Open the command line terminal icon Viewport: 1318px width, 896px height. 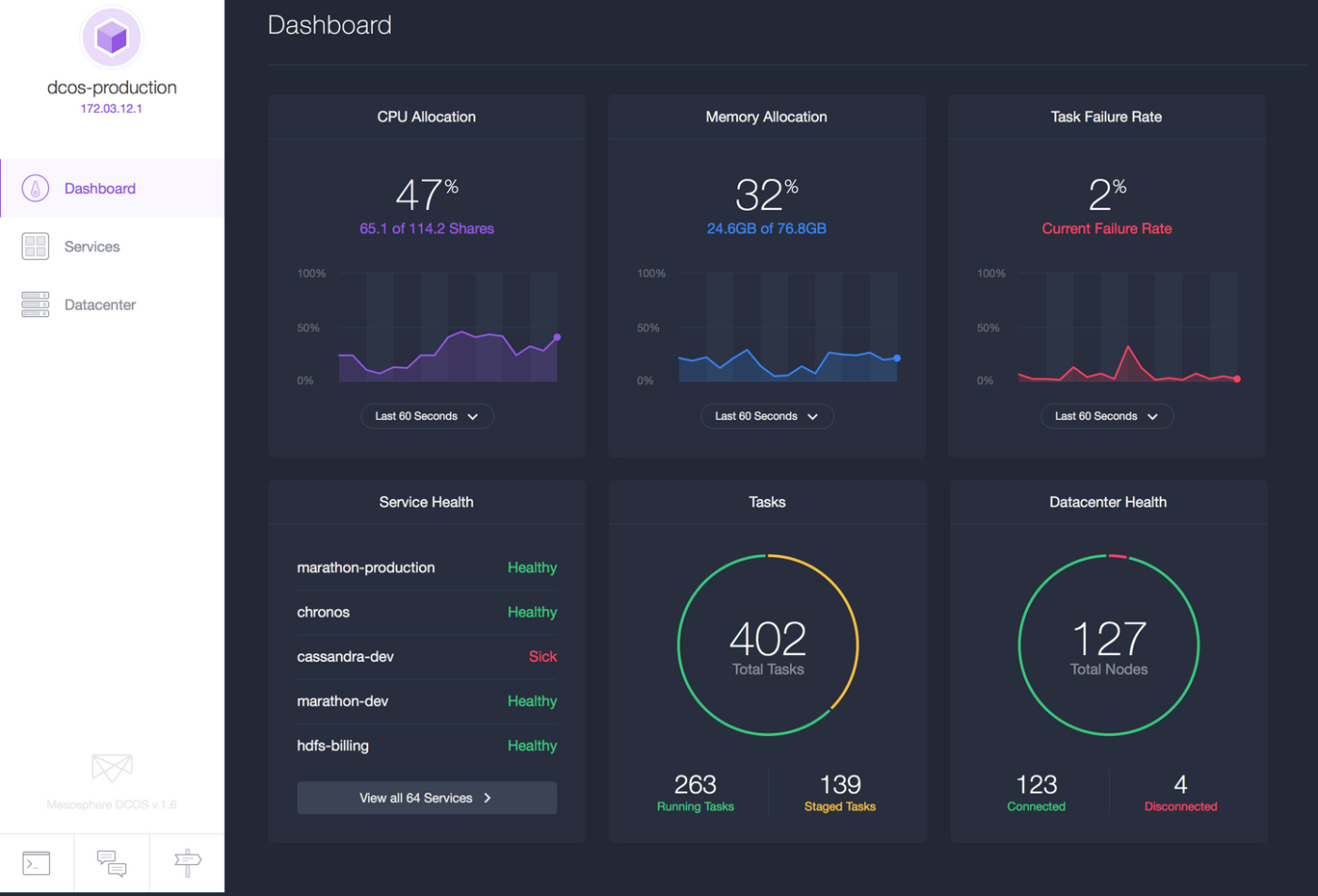36,863
